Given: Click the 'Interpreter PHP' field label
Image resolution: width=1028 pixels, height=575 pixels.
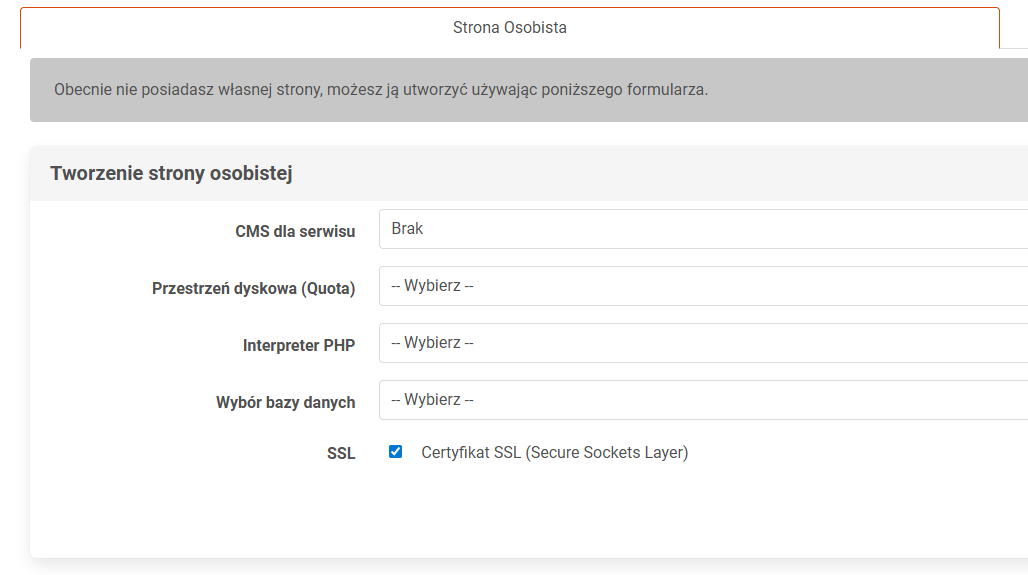Looking at the screenshot, I should pos(298,345).
